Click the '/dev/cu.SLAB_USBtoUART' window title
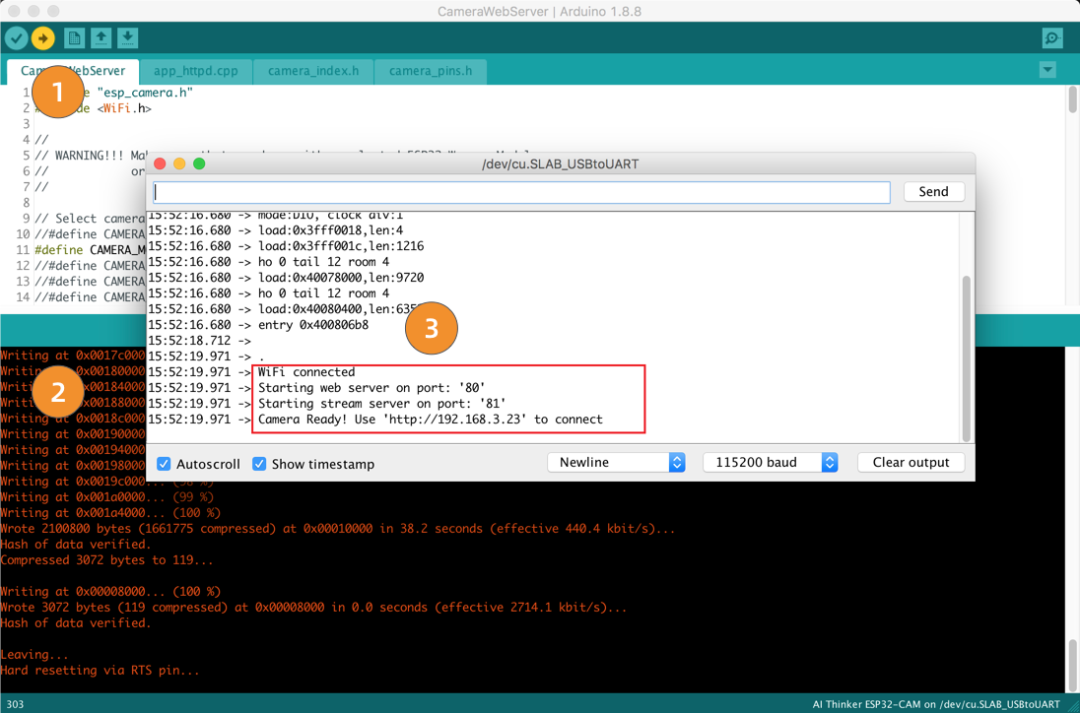 click(x=560, y=164)
